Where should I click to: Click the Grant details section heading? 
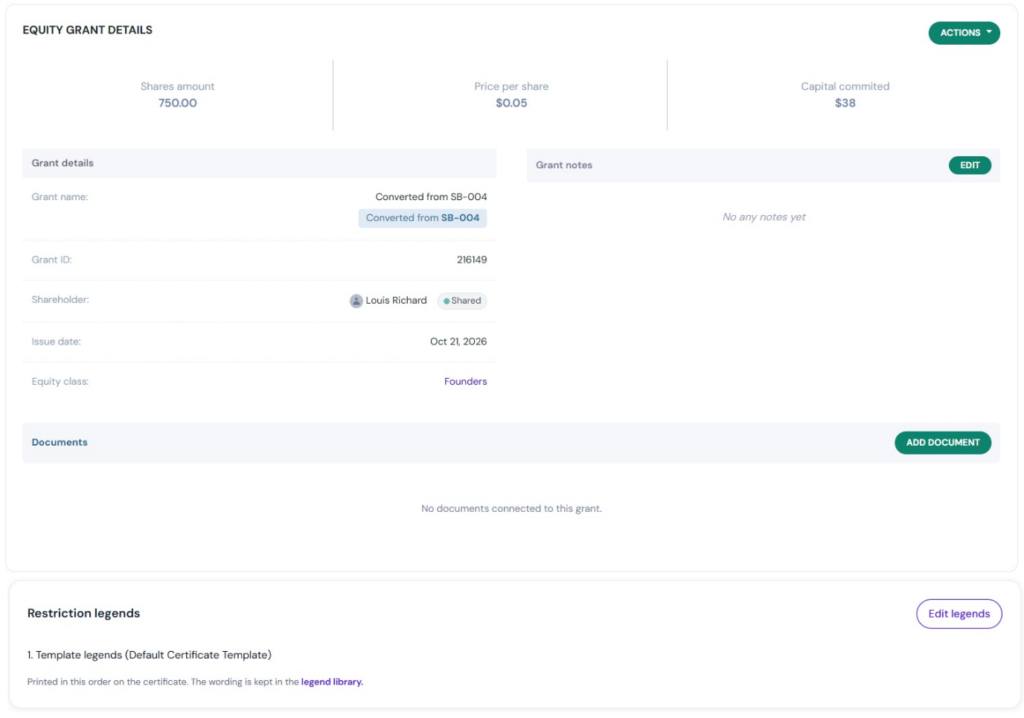tap(62, 163)
